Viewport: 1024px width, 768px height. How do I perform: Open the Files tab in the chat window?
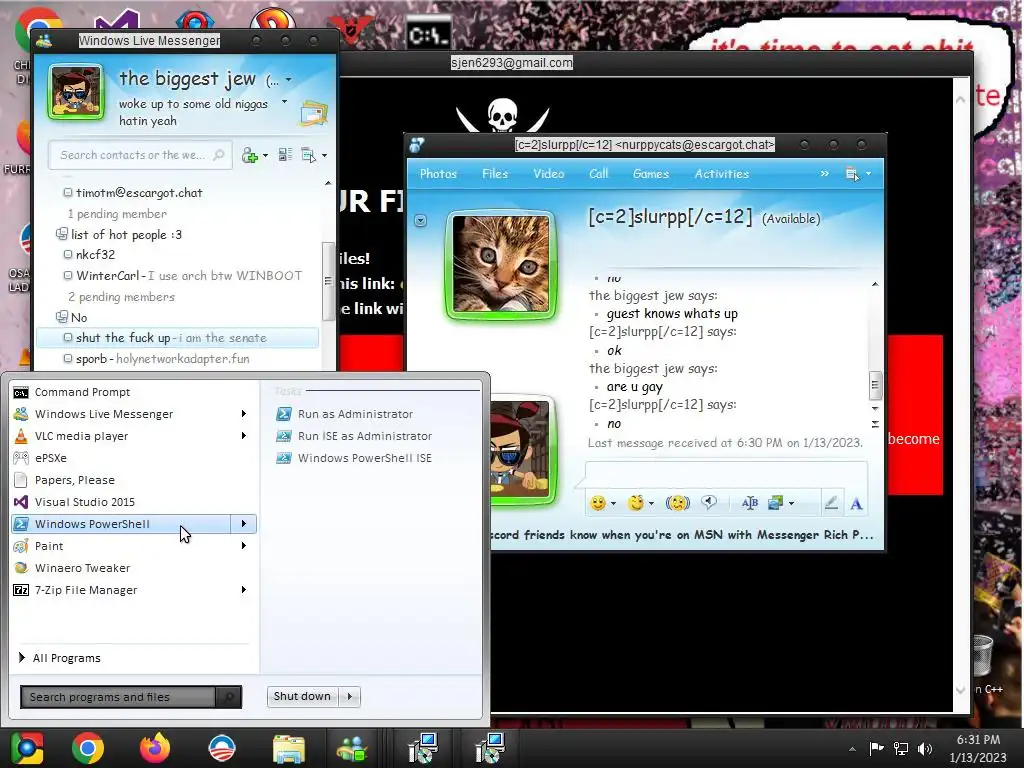tap(495, 174)
